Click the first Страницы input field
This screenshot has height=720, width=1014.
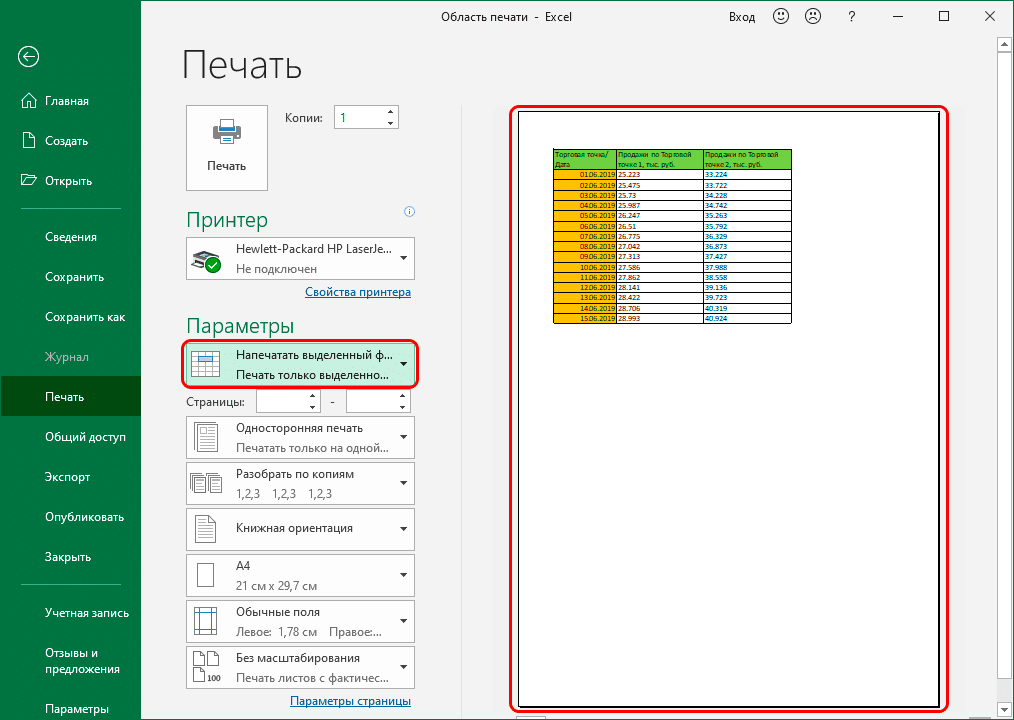[282, 401]
